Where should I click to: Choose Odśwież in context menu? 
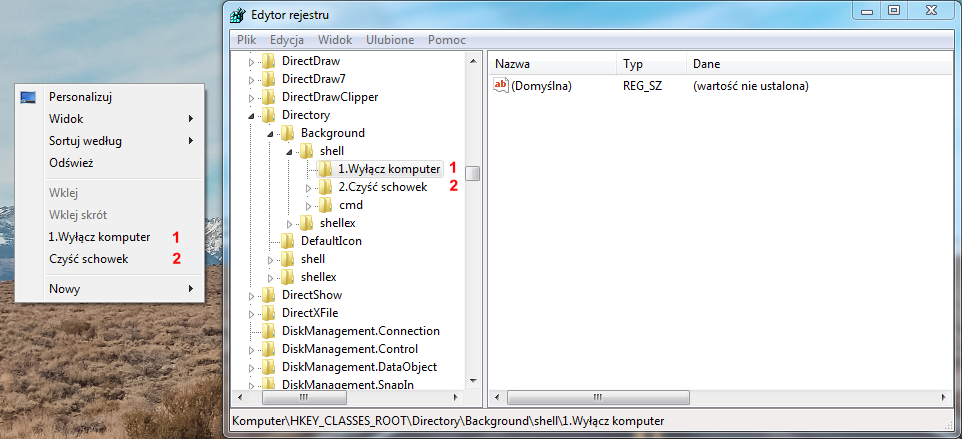point(71,163)
